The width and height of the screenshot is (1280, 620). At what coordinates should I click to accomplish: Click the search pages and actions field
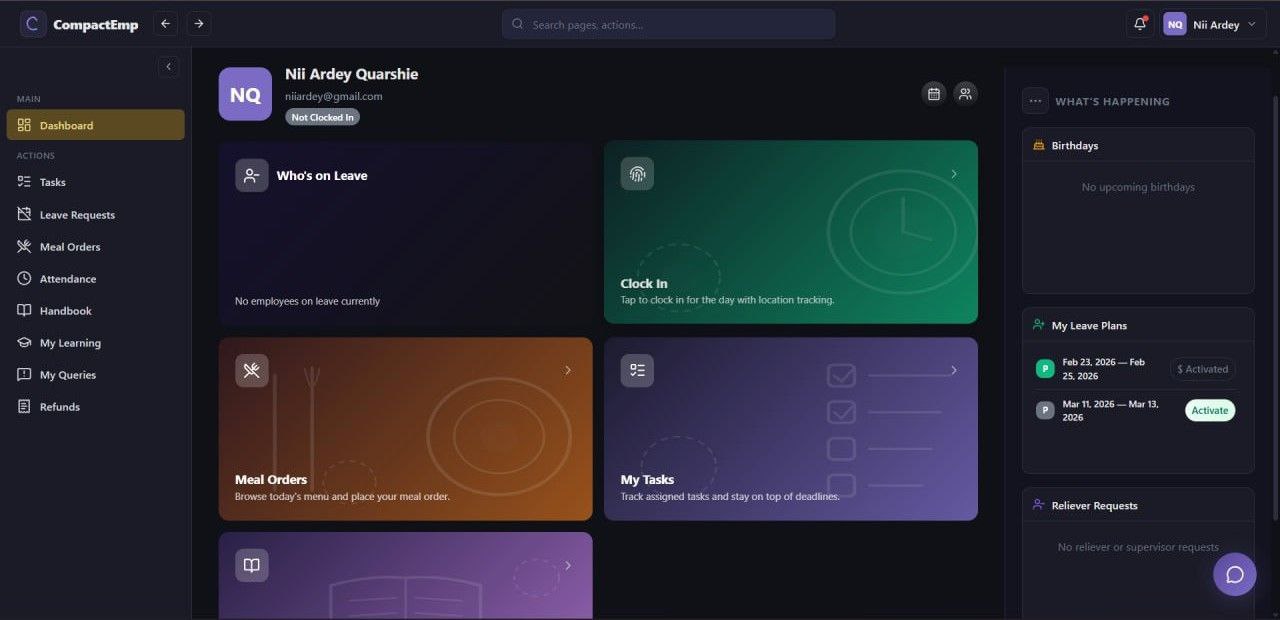(x=668, y=24)
